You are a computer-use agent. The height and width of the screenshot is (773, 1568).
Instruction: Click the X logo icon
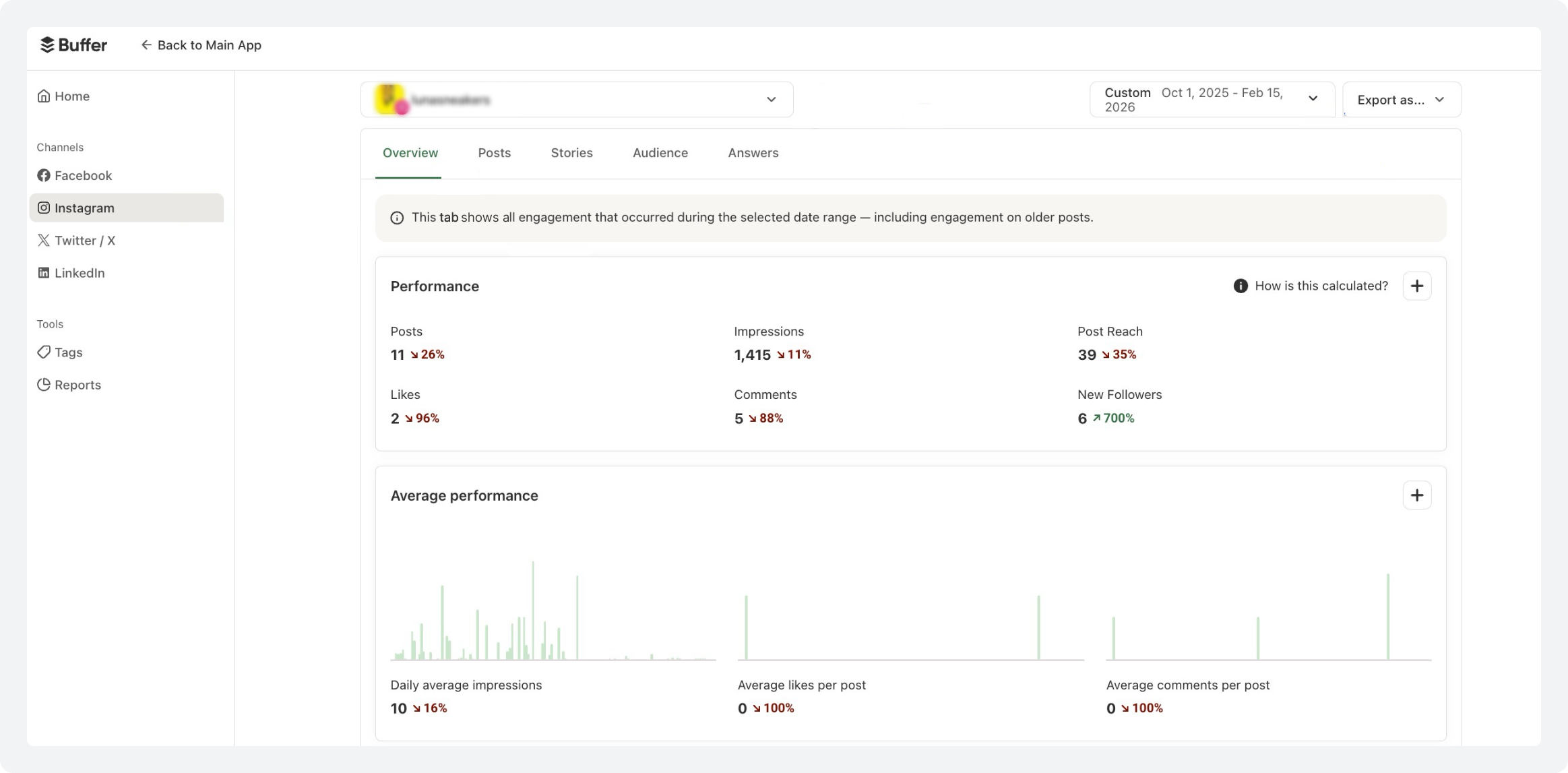[44, 241]
